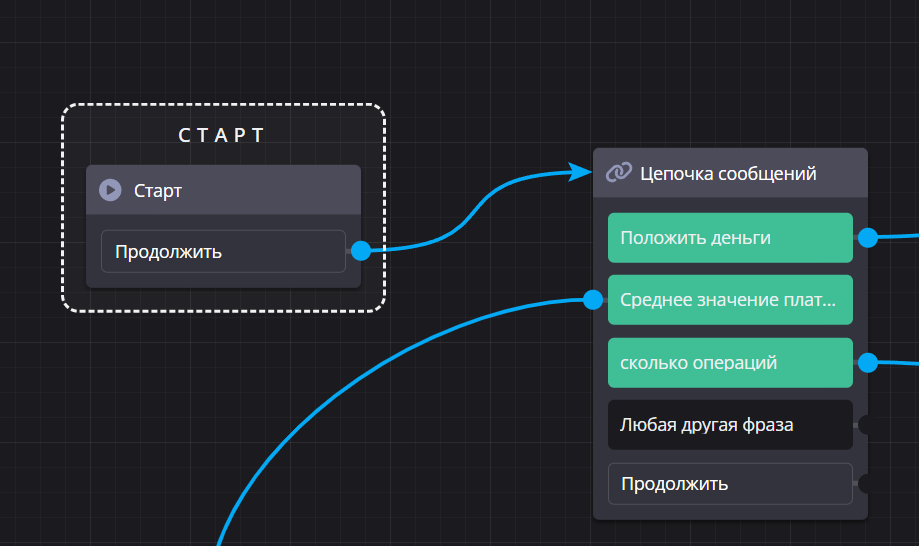This screenshot has height=546, width=919.
Task: Click the arrowhead entering Цепочка сообщений node
Action: coord(581,171)
